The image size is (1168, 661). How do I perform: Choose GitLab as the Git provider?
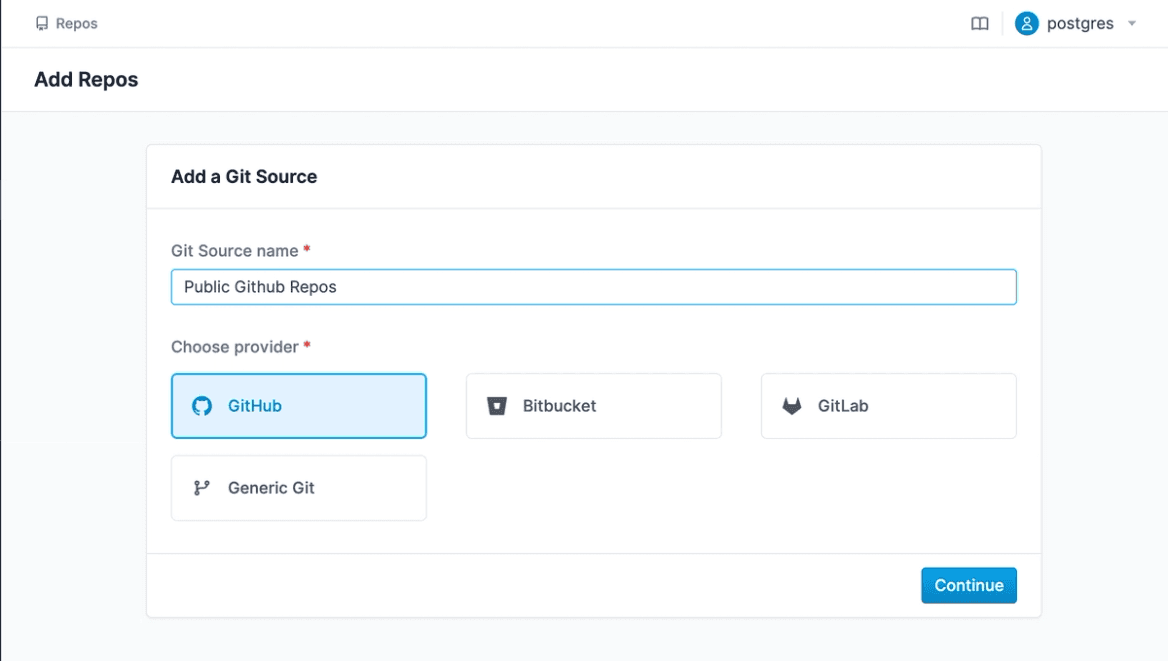coord(888,405)
